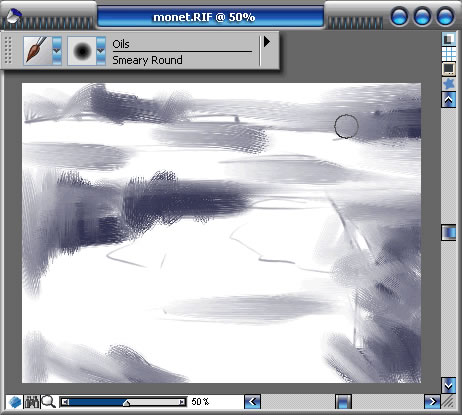The image size is (462, 415).
Task: Click the blue tracing paper icon
Action: coord(15,402)
